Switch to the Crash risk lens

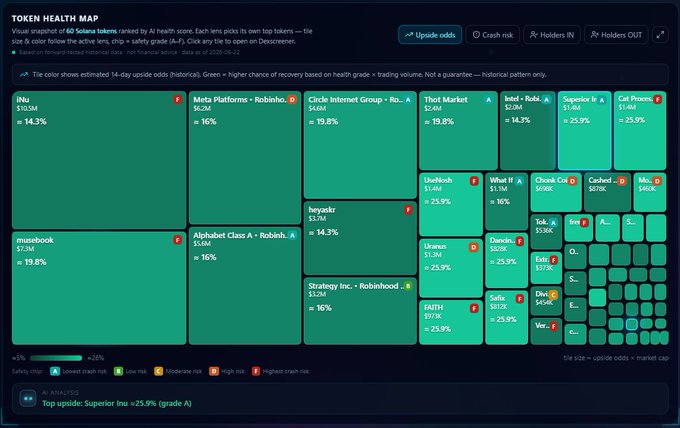[493, 35]
